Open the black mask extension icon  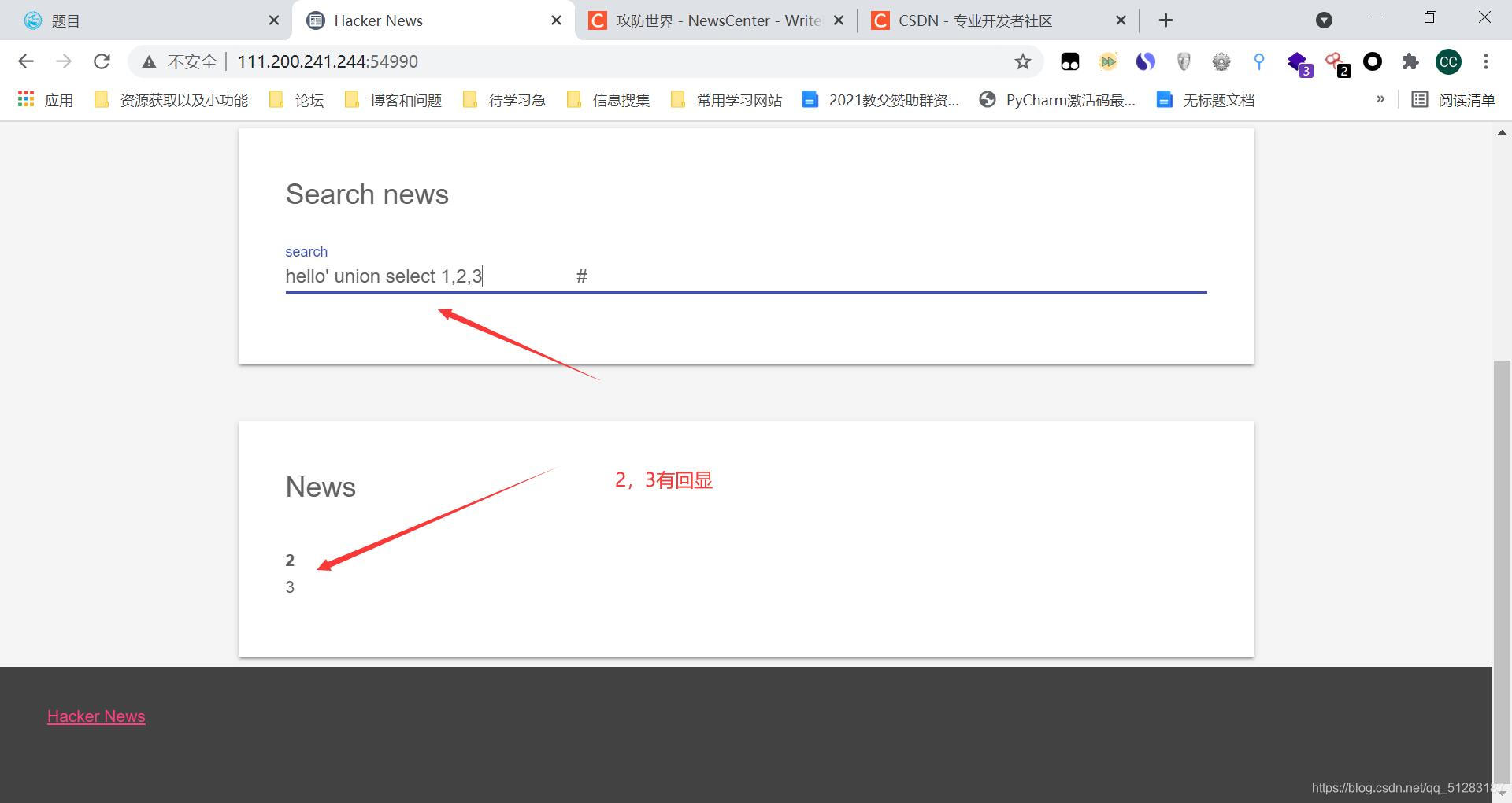click(1069, 61)
